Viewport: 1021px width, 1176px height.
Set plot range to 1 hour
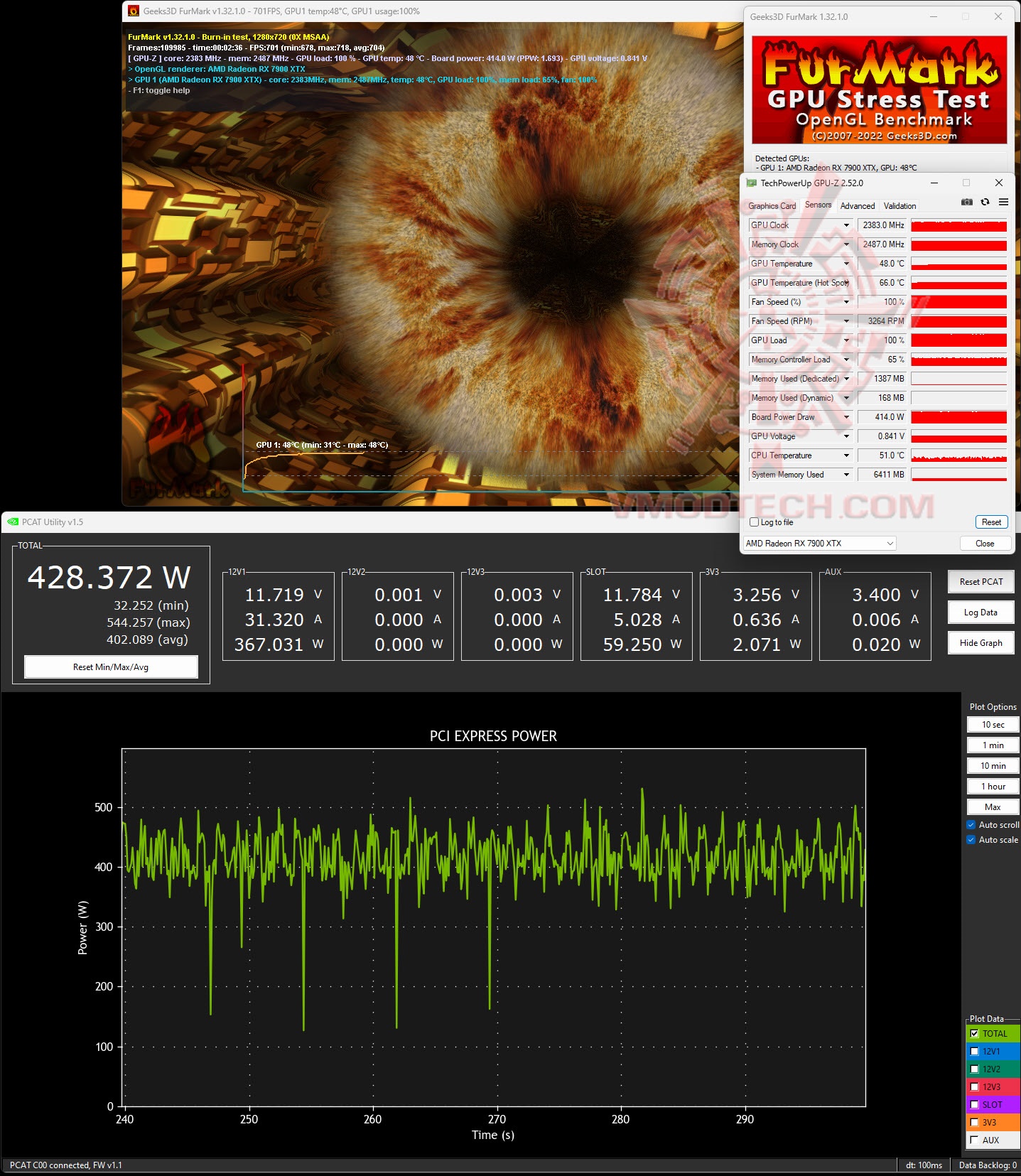993,787
